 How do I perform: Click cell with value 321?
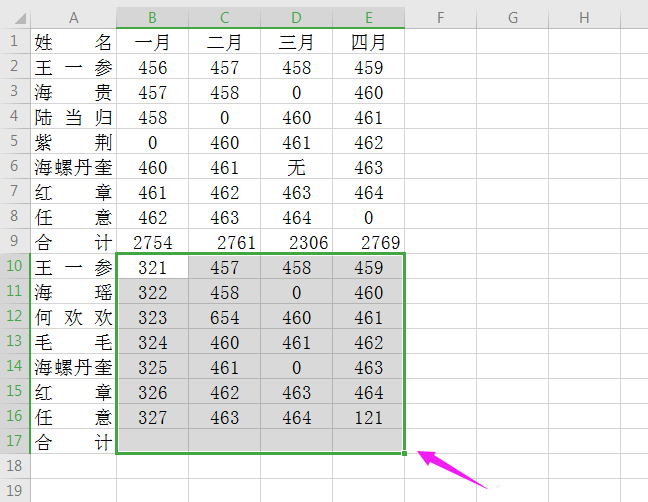click(x=152, y=266)
